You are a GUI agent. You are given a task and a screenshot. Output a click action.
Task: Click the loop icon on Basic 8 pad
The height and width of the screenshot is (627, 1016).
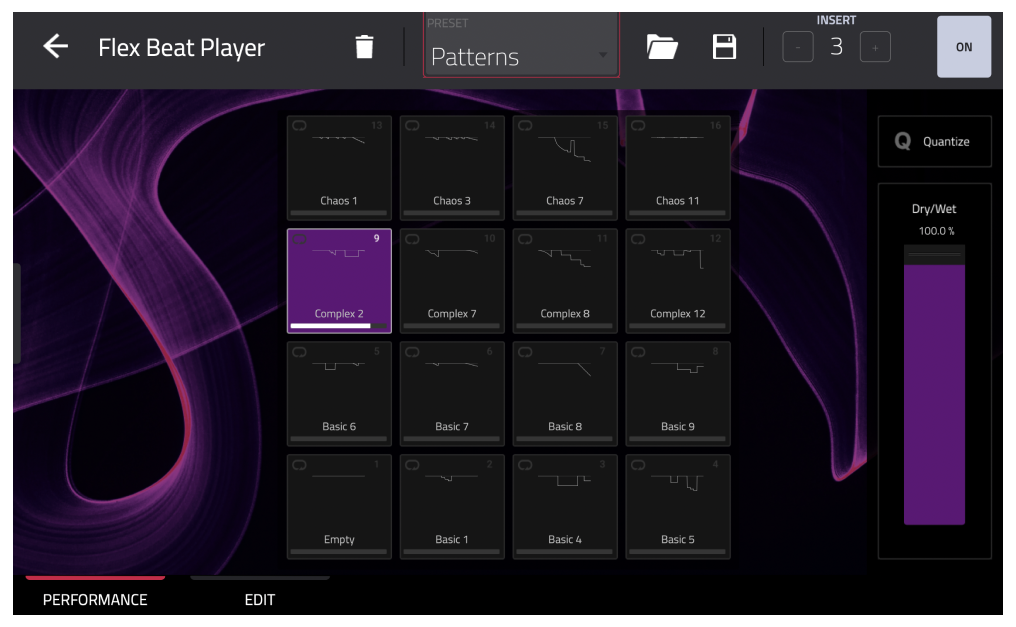pyautogui.click(x=525, y=352)
